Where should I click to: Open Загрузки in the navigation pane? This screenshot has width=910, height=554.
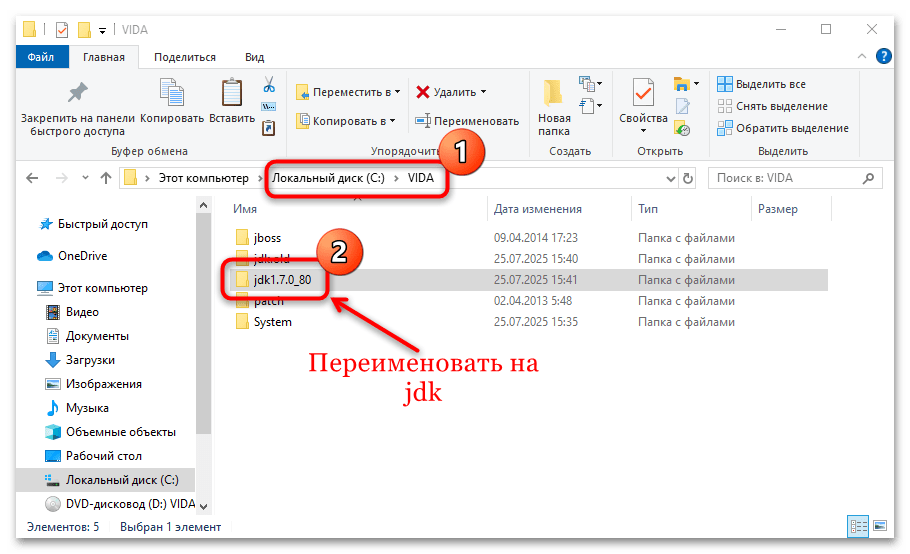click(80, 360)
